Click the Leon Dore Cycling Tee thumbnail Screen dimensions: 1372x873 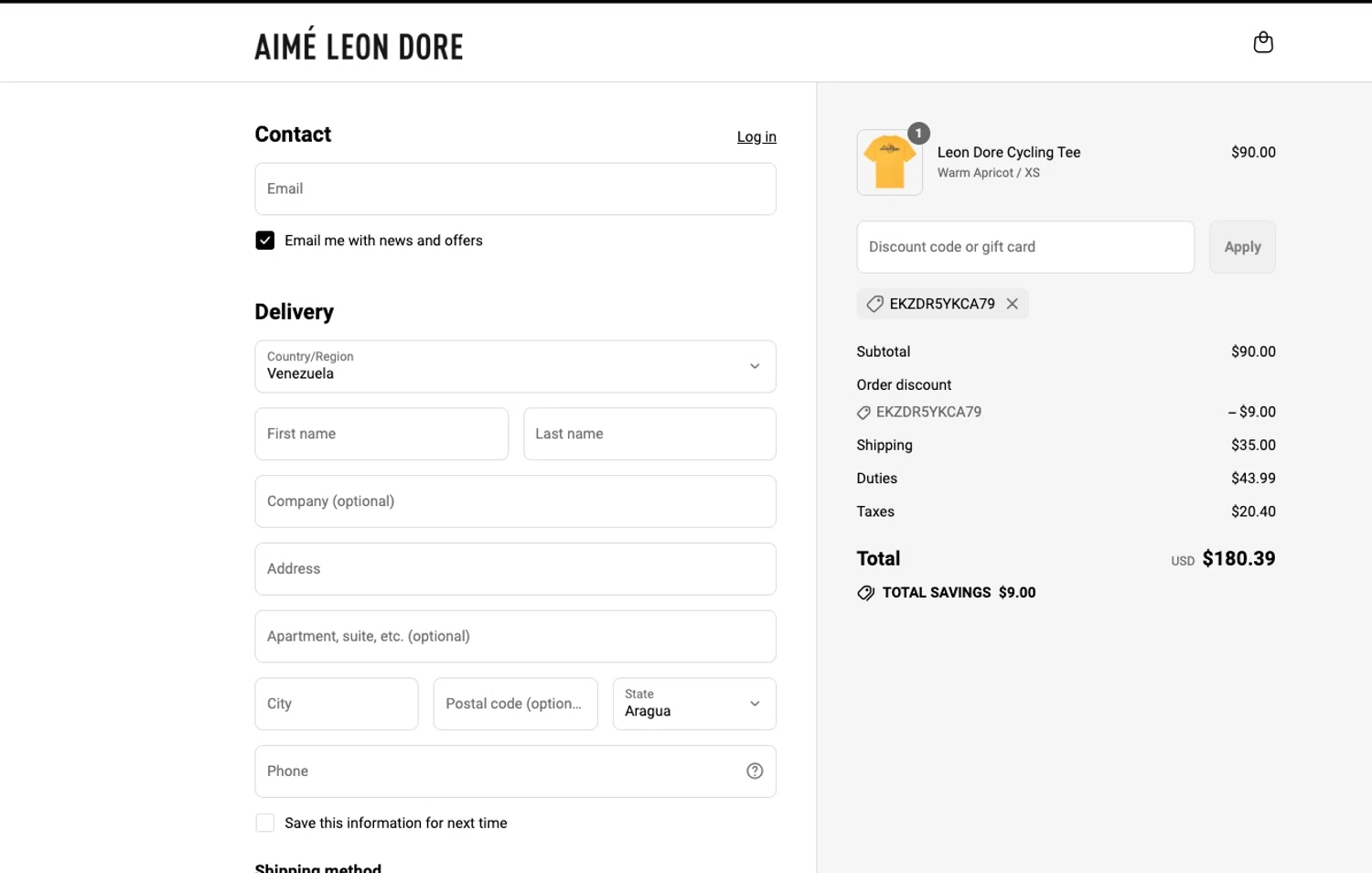(x=890, y=162)
